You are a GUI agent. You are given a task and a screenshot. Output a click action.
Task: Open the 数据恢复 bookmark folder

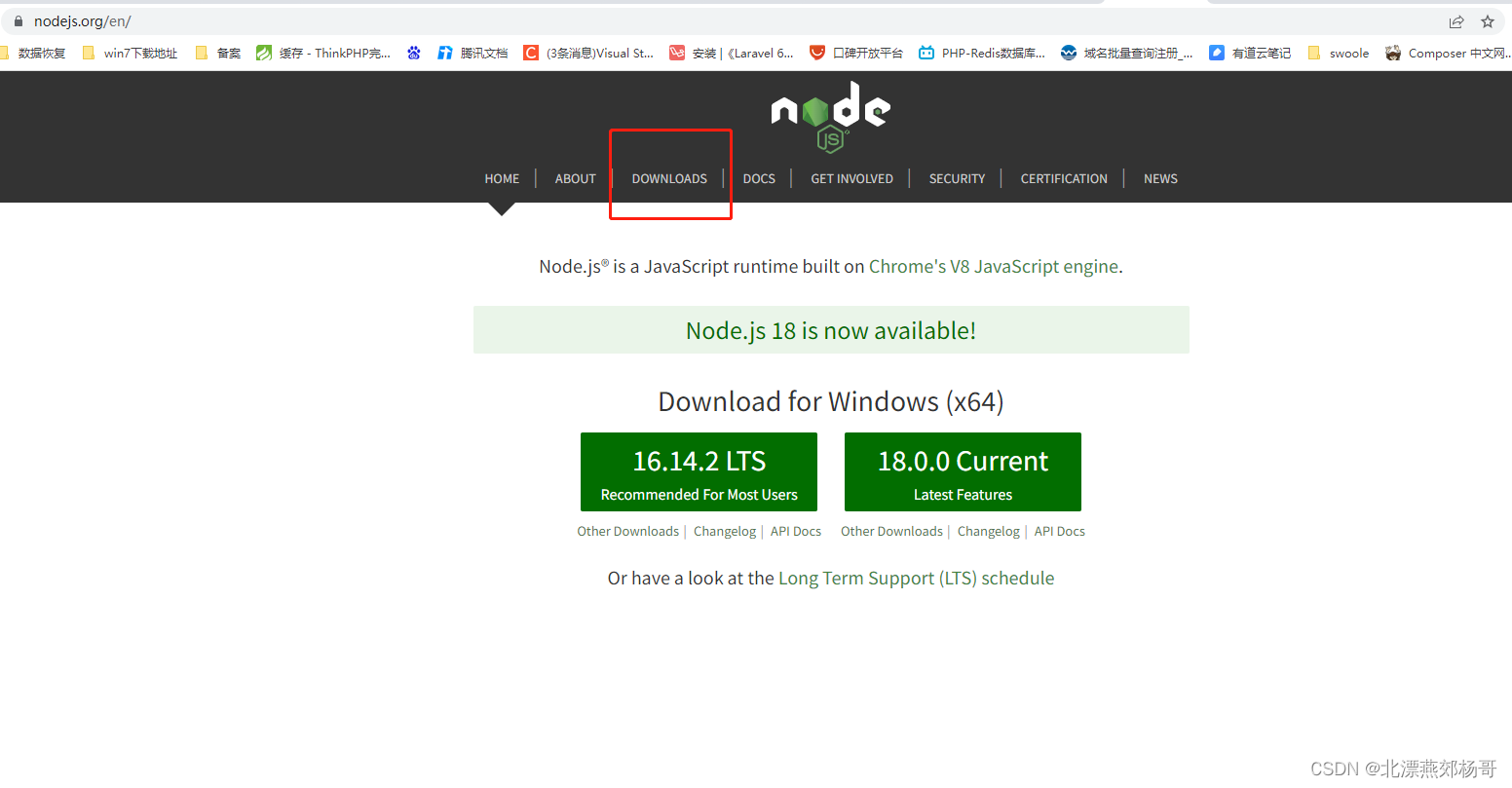34,54
